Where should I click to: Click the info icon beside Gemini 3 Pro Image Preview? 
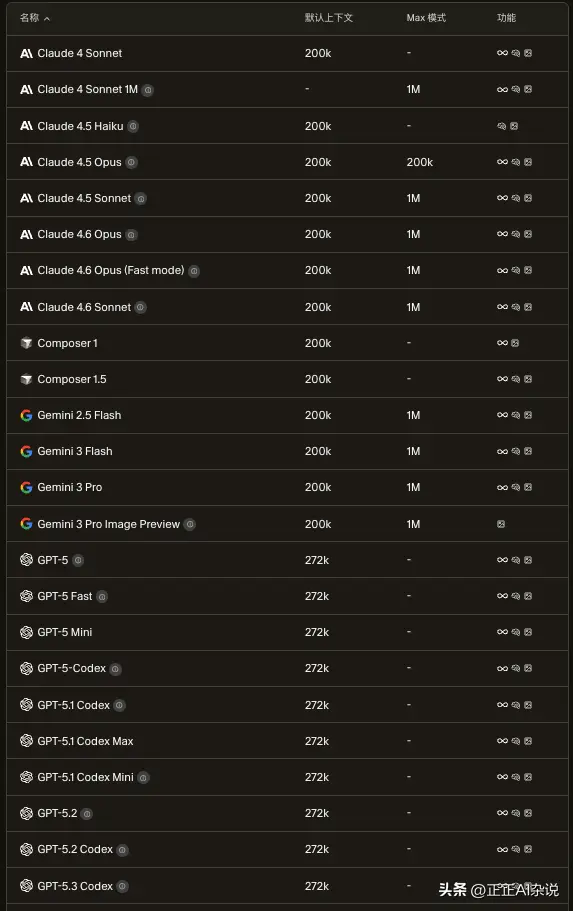pyautogui.click(x=189, y=525)
